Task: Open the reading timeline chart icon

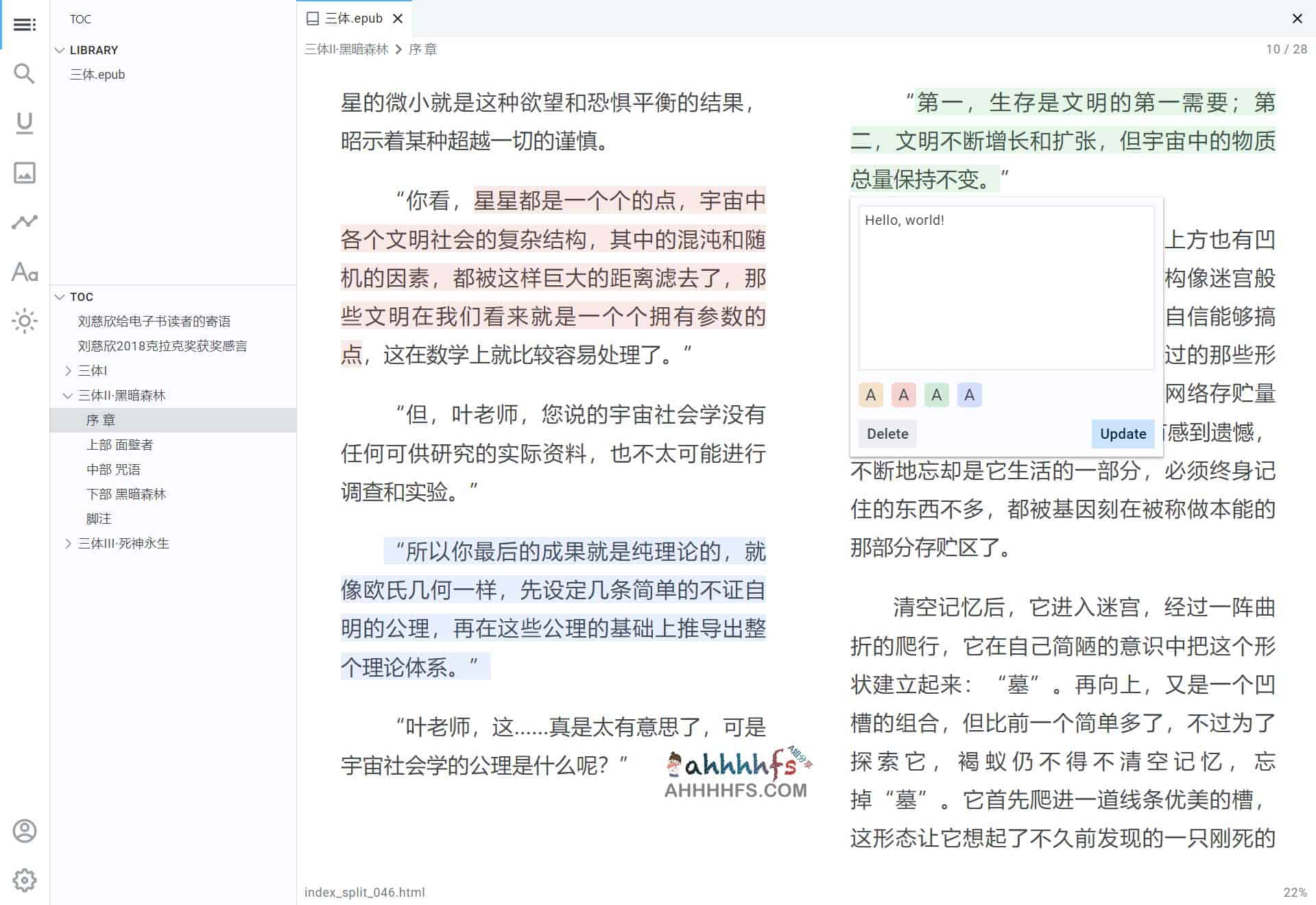Action: click(x=25, y=222)
